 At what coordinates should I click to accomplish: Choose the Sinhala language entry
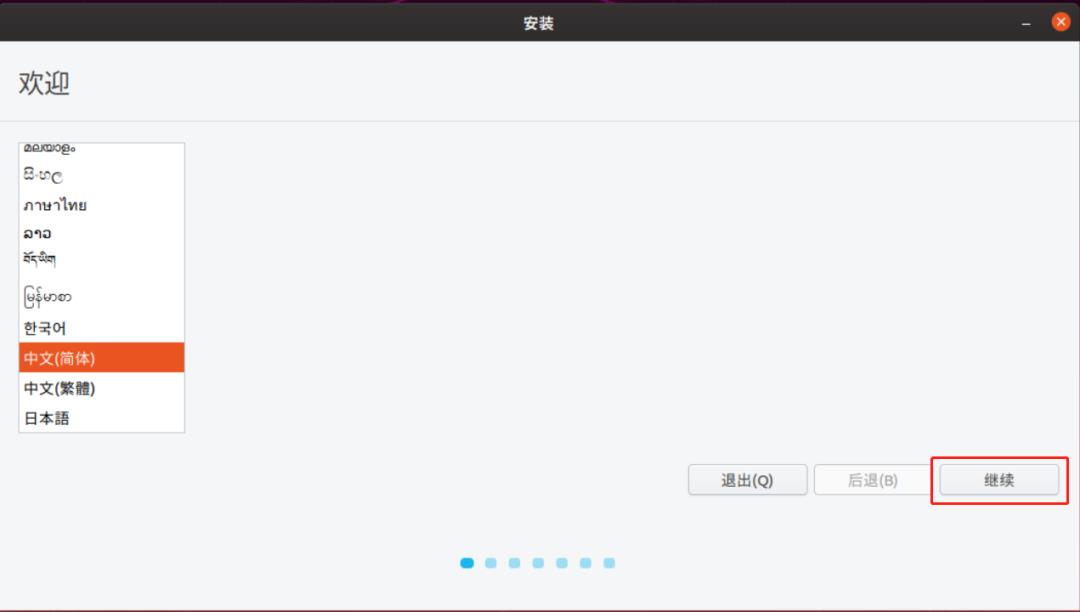click(x=38, y=175)
